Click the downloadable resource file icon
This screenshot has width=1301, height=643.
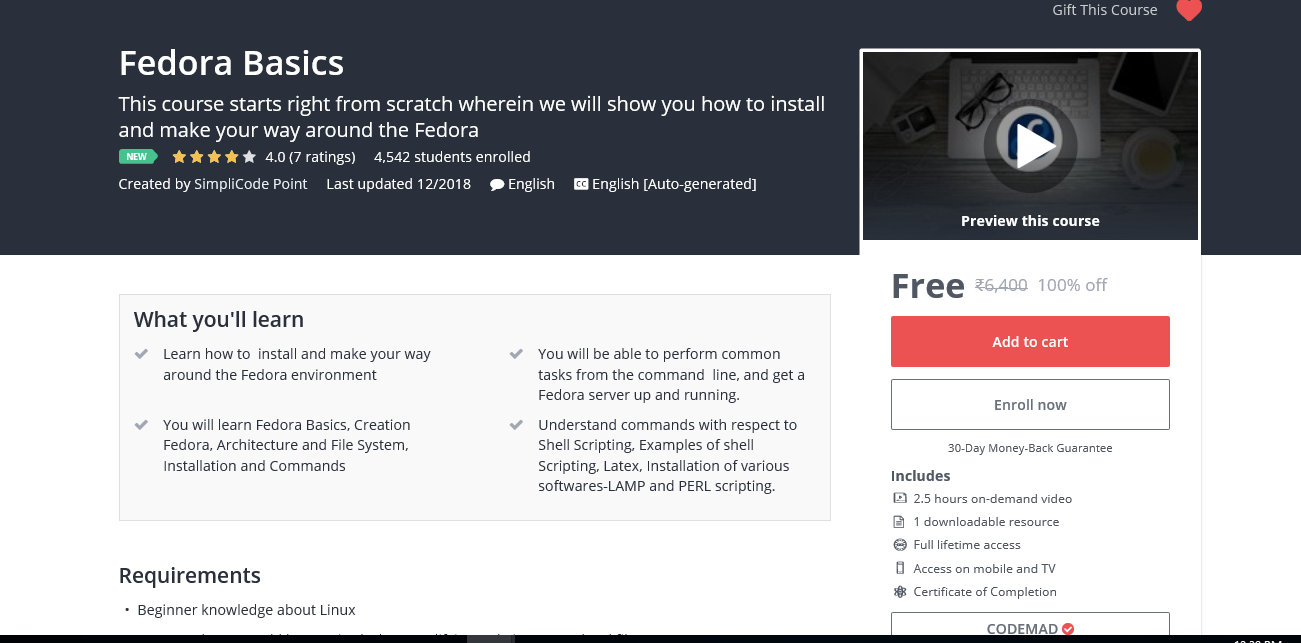click(900, 522)
